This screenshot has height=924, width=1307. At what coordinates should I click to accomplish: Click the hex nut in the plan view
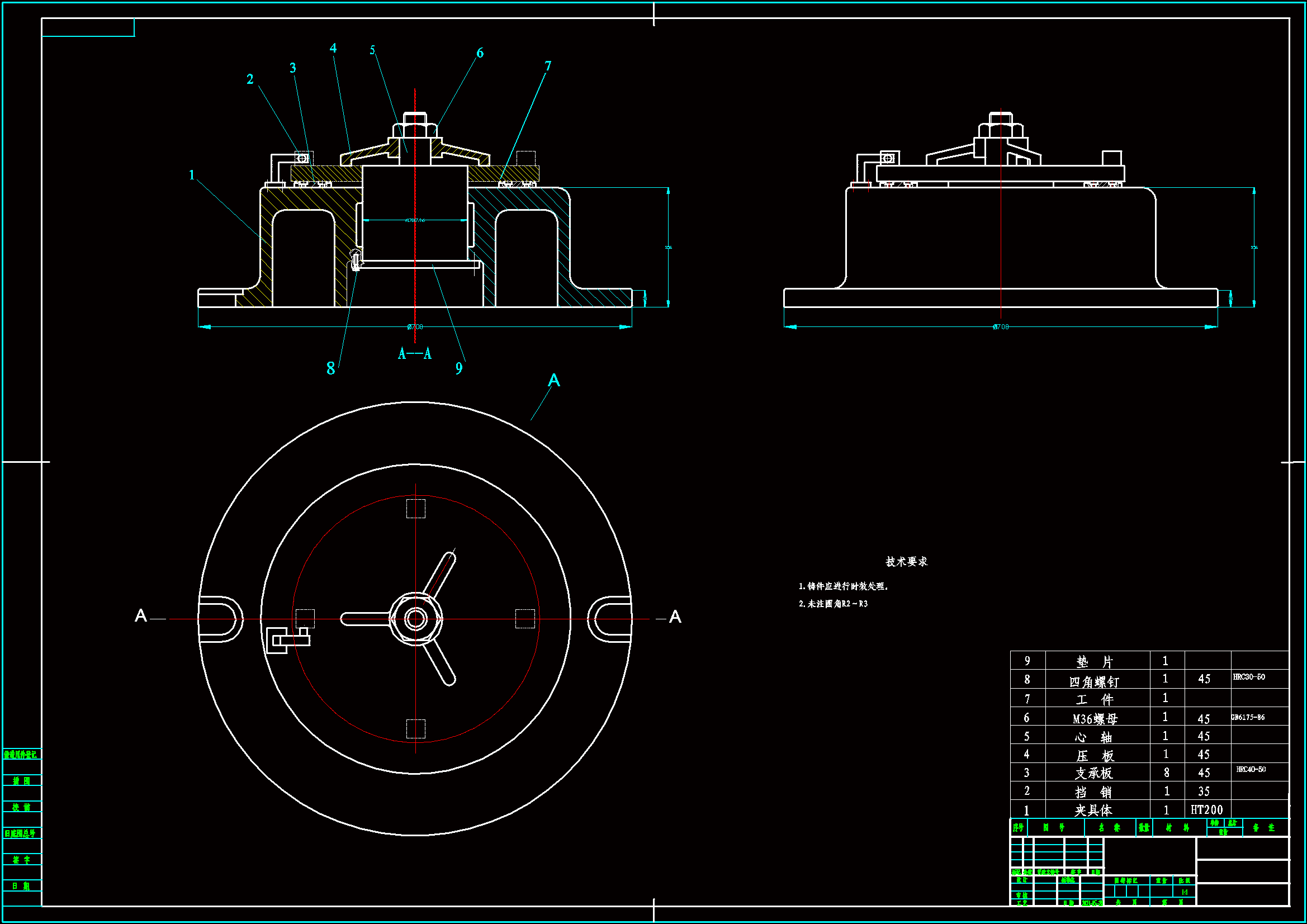point(415,619)
